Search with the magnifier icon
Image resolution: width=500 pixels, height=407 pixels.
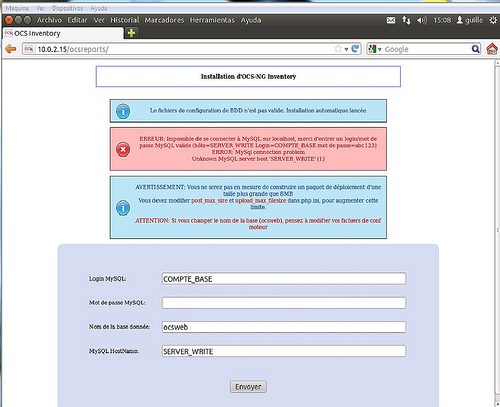[x=476, y=49]
